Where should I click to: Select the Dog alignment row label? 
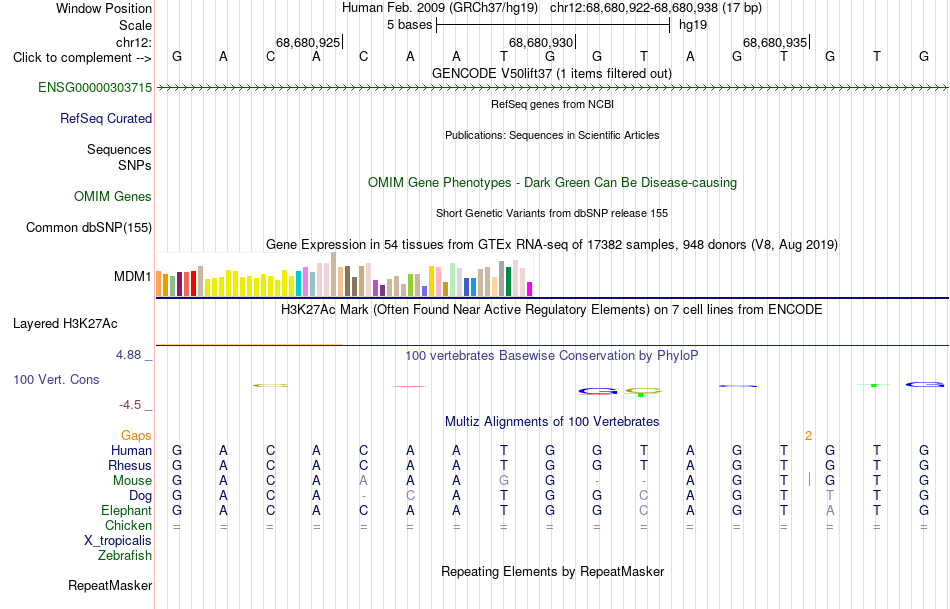[141, 496]
